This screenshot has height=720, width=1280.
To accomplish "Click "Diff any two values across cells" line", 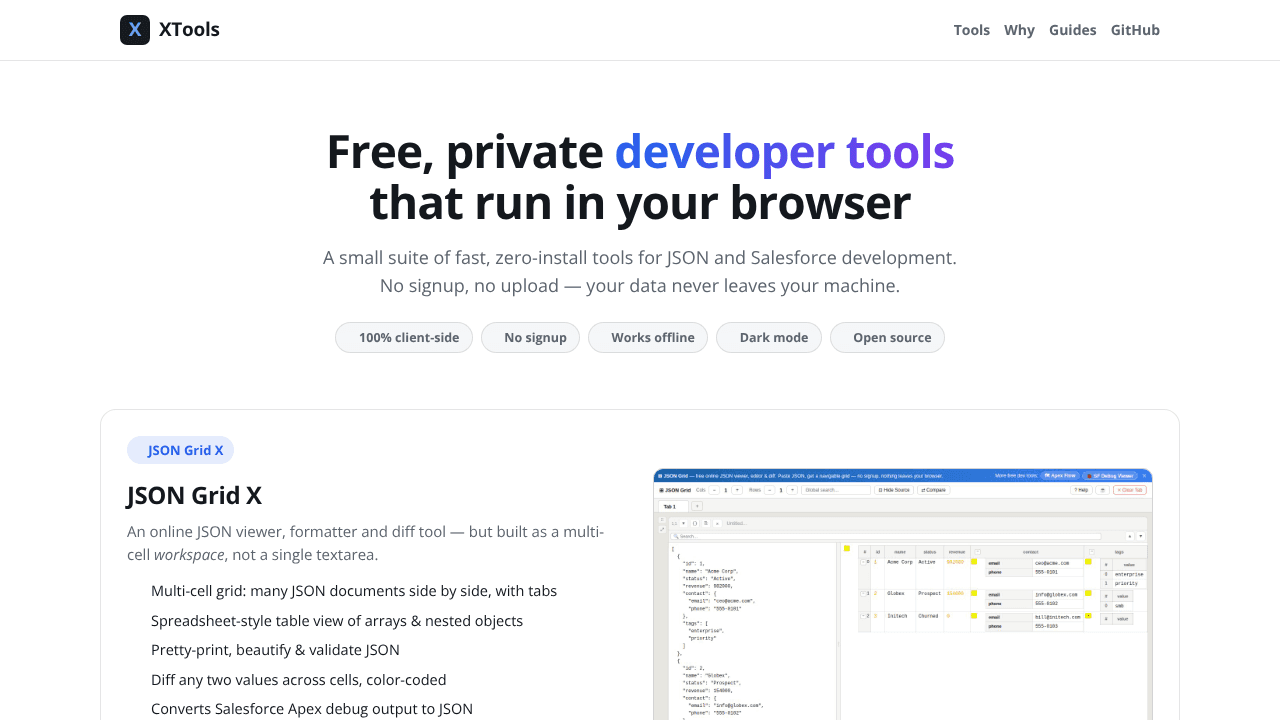I will pos(299,680).
